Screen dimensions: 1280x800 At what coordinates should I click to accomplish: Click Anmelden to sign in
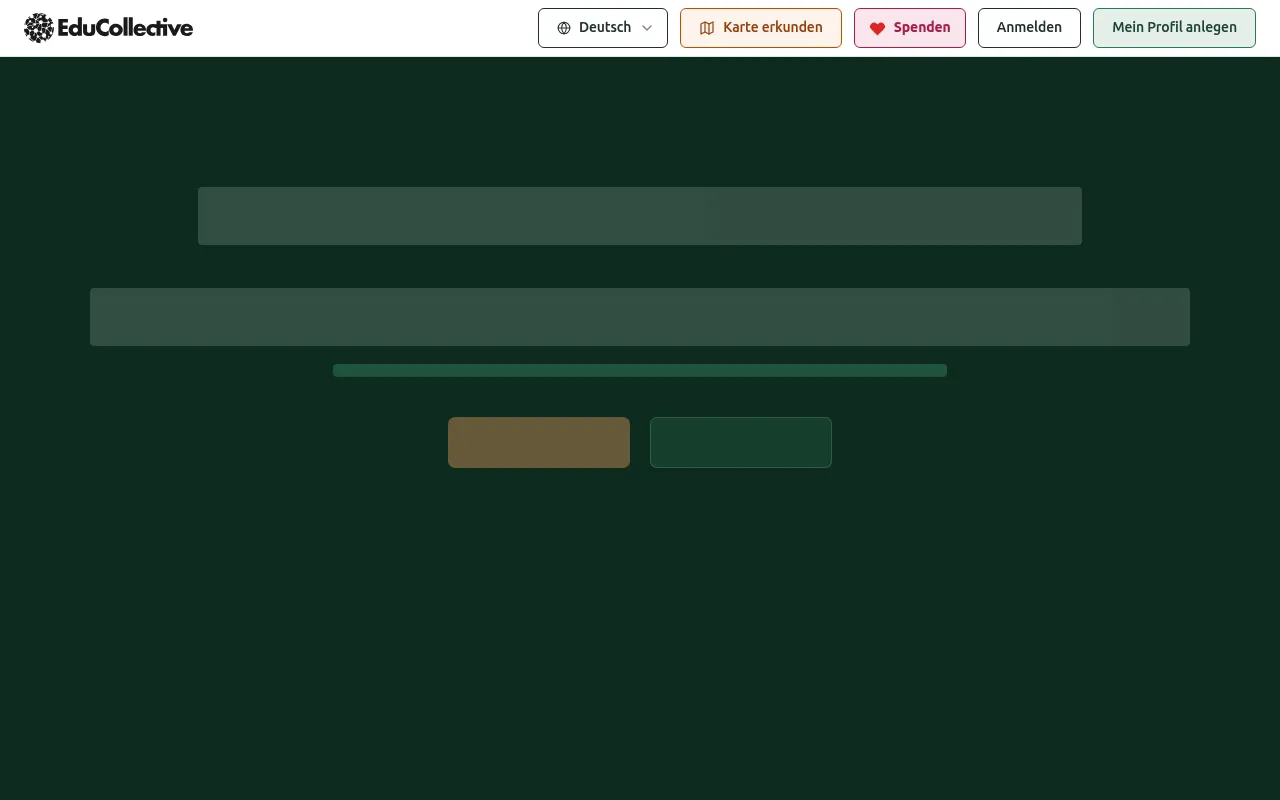coord(1029,28)
